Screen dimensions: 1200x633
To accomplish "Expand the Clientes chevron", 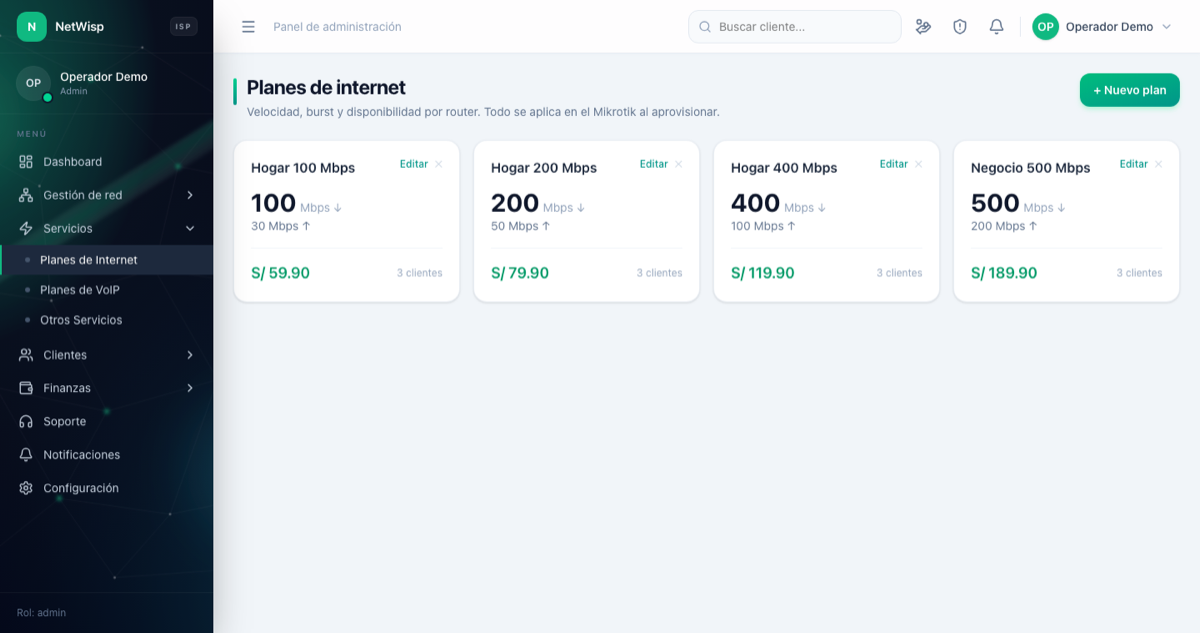I will click(x=190, y=355).
